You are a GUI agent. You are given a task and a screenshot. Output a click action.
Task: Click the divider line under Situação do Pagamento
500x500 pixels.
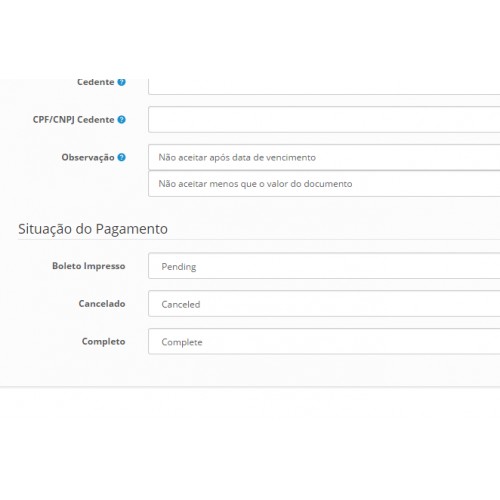click(259, 239)
